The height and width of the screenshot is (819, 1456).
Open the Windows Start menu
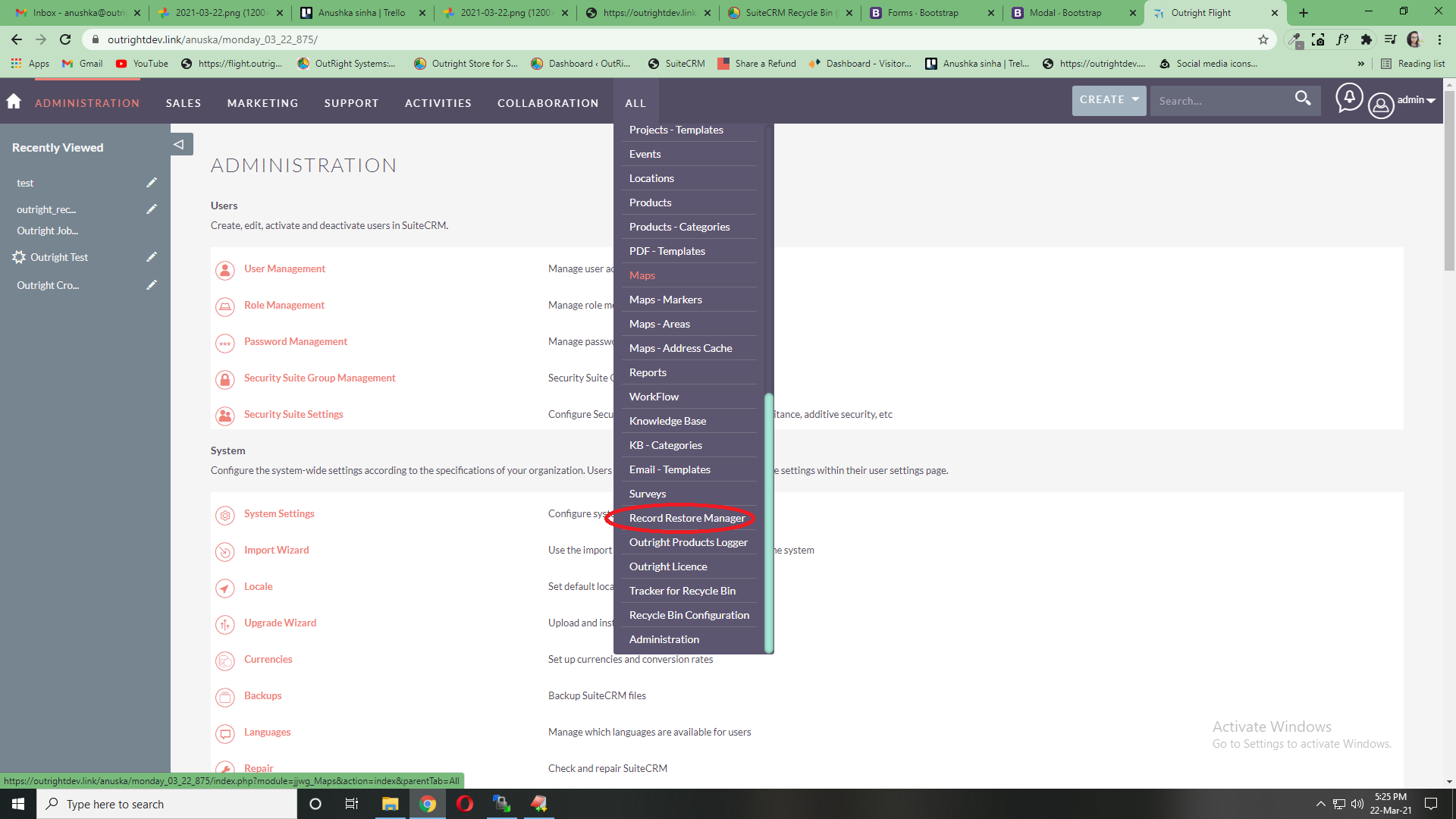coord(18,804)
